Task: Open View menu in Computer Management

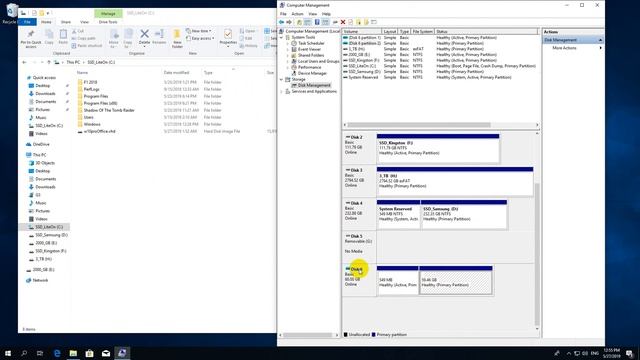Action: [x=313, y=14]
